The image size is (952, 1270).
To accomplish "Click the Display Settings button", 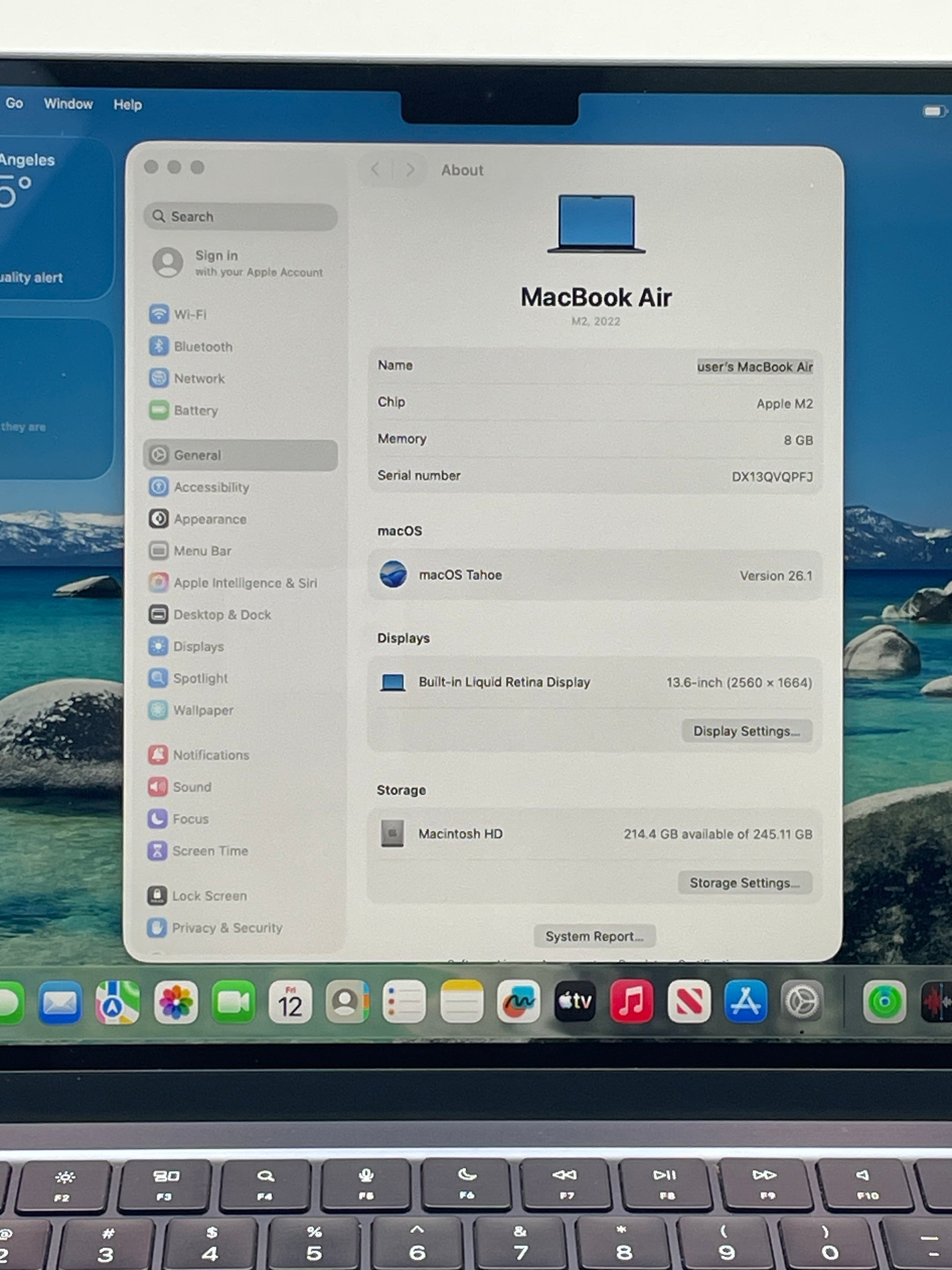I will coord(746,731).
